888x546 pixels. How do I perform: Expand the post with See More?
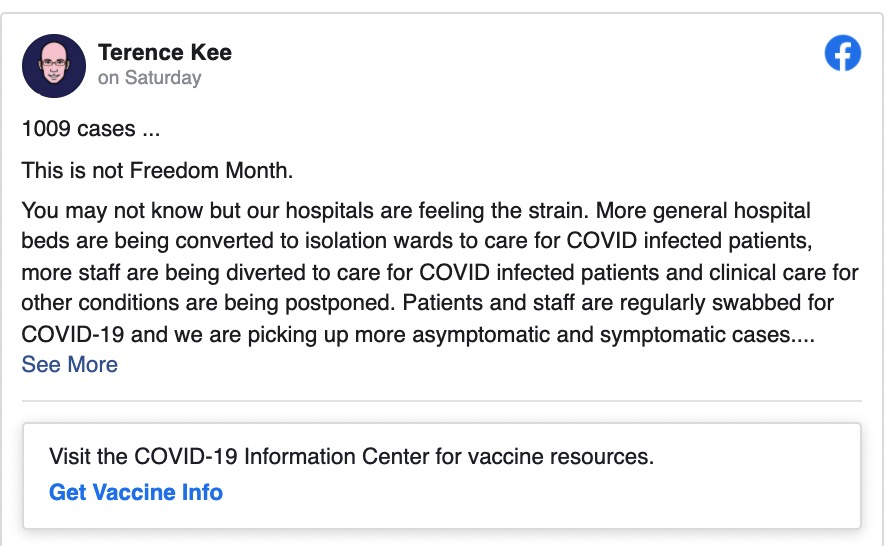coord(70,364)
